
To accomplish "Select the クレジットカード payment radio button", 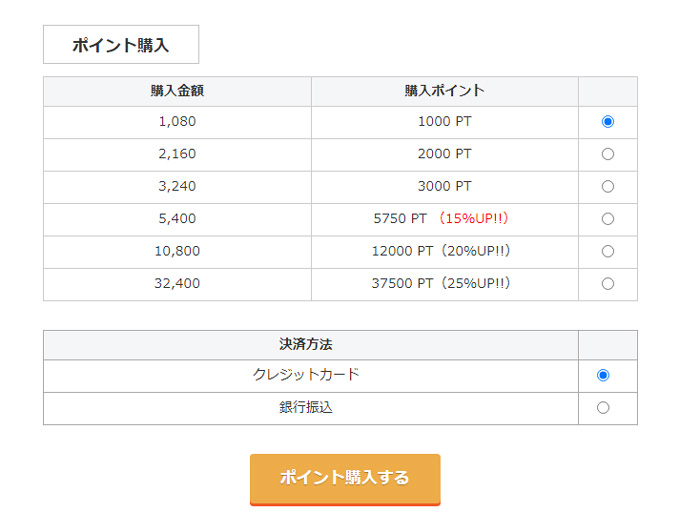I will [603, 375].
